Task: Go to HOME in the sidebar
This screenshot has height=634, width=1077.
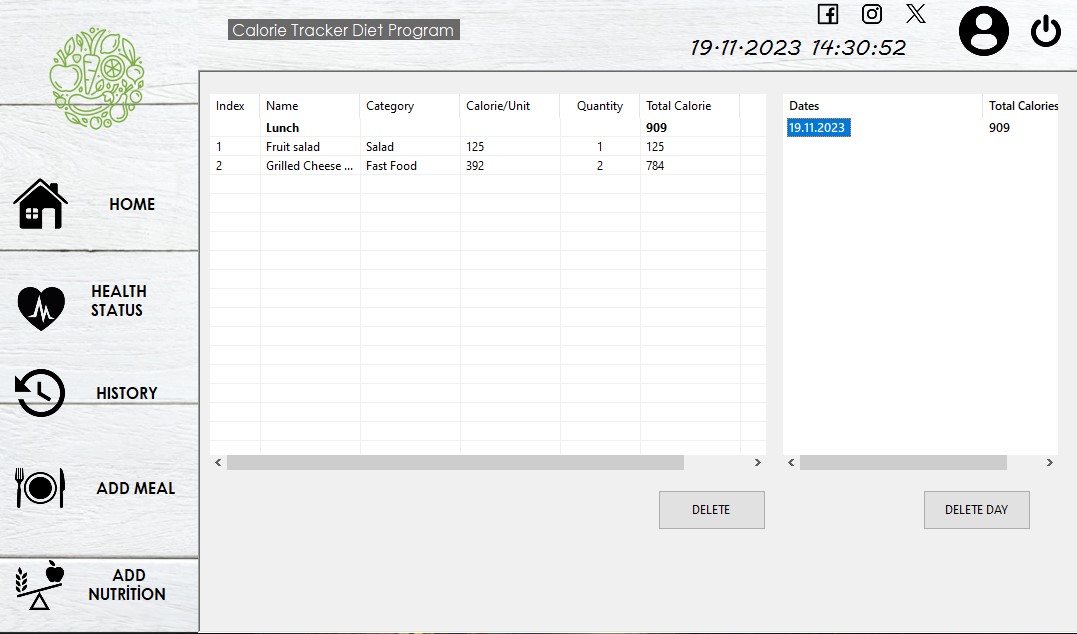Action: (x=132, y=204)
